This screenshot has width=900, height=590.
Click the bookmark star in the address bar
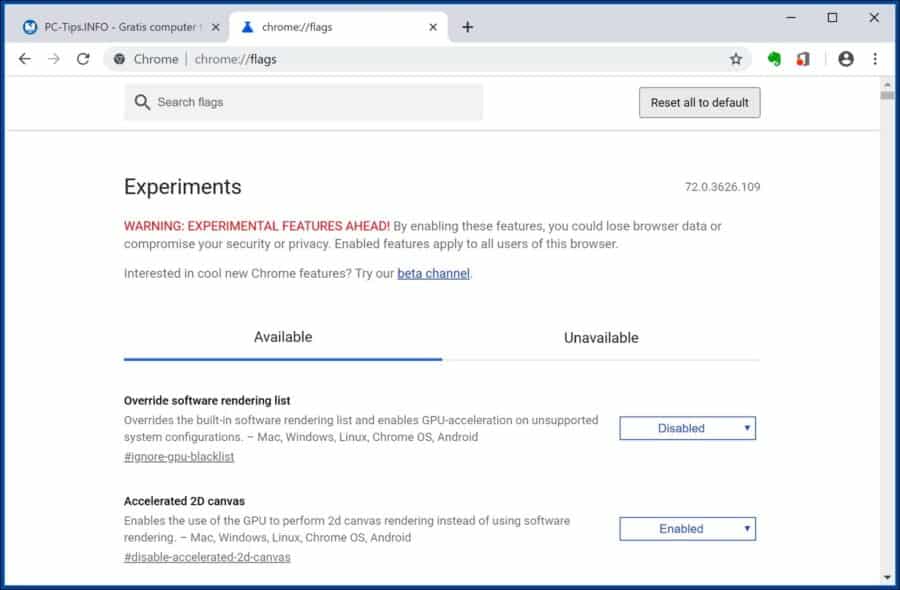[736, 59]
